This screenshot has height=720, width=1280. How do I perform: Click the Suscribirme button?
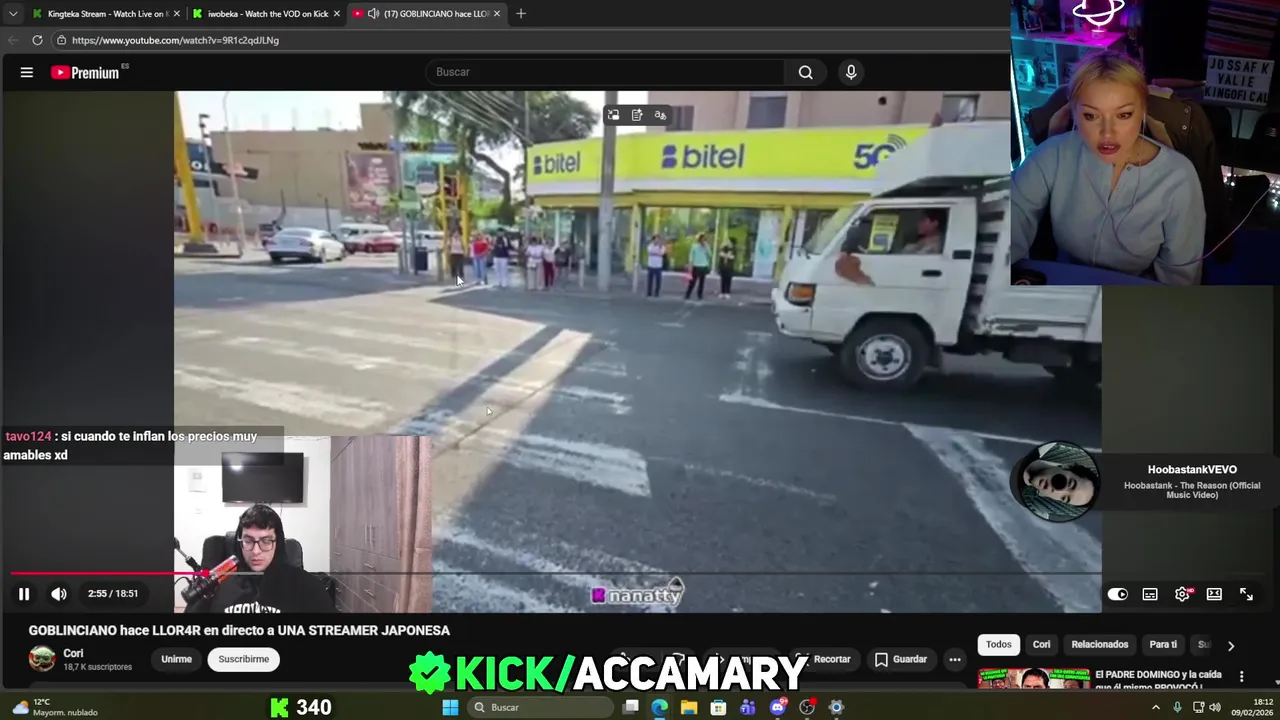point(243,659)
